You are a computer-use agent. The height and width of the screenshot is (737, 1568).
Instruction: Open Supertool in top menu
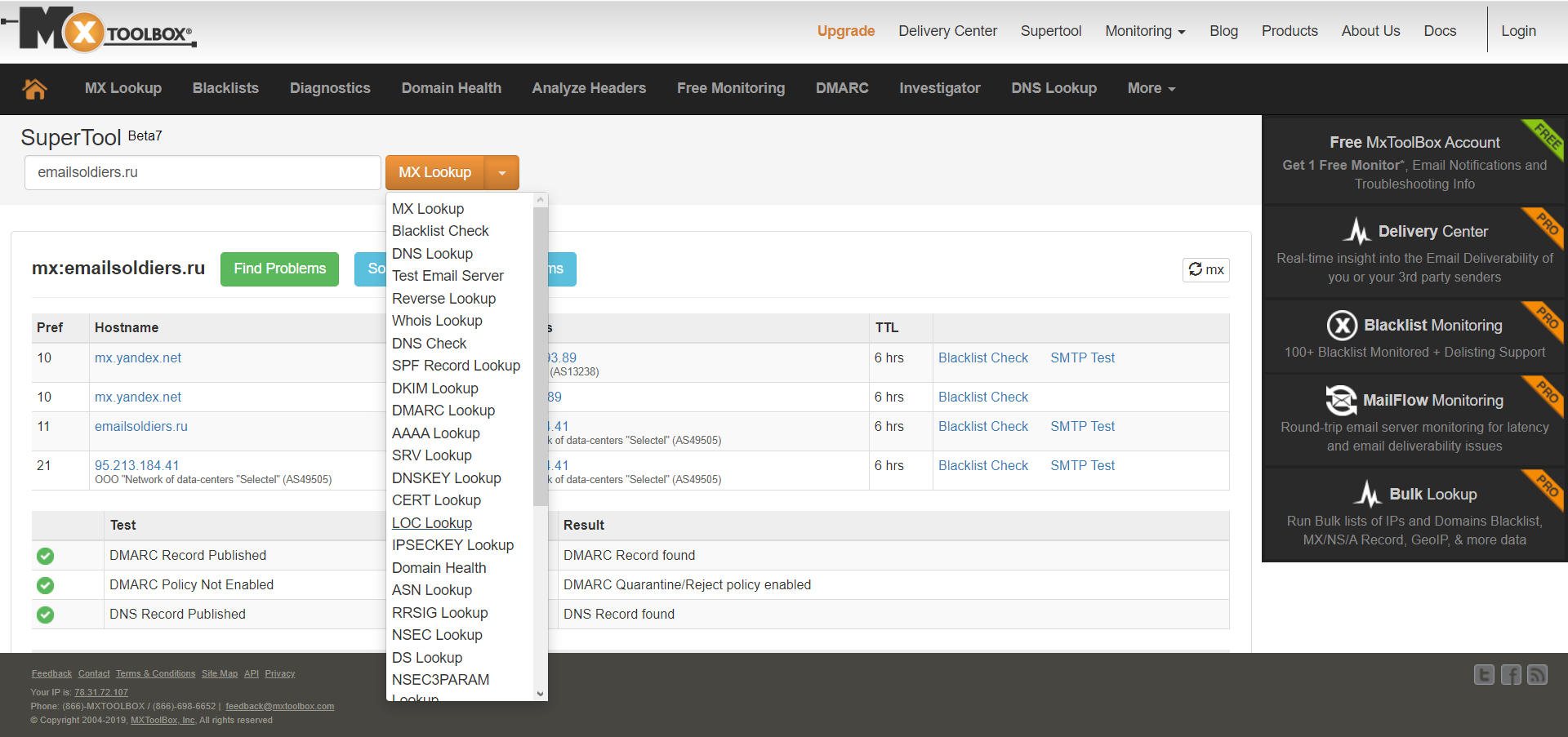pos(1051,31)
